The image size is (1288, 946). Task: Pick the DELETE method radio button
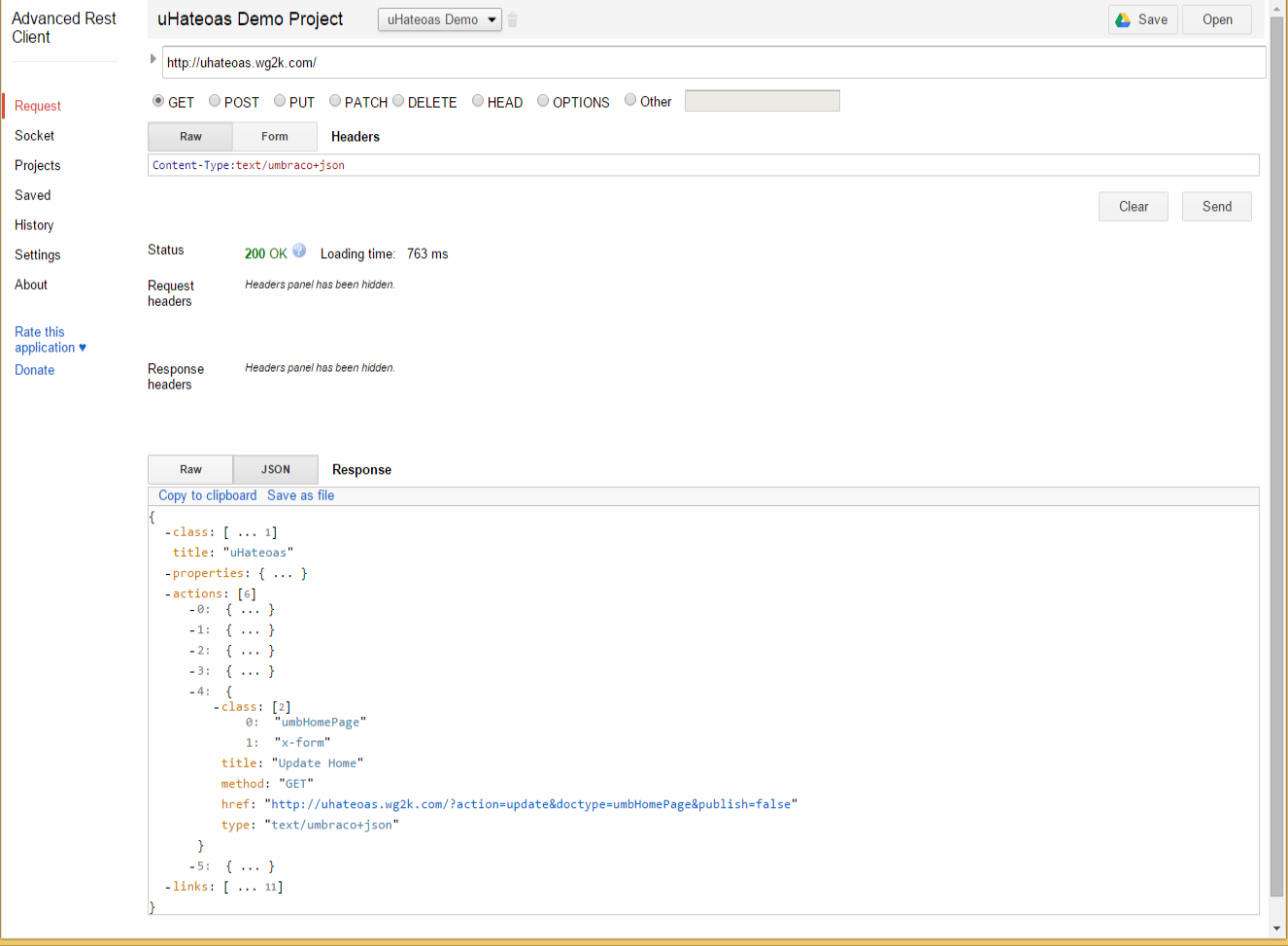398,101
